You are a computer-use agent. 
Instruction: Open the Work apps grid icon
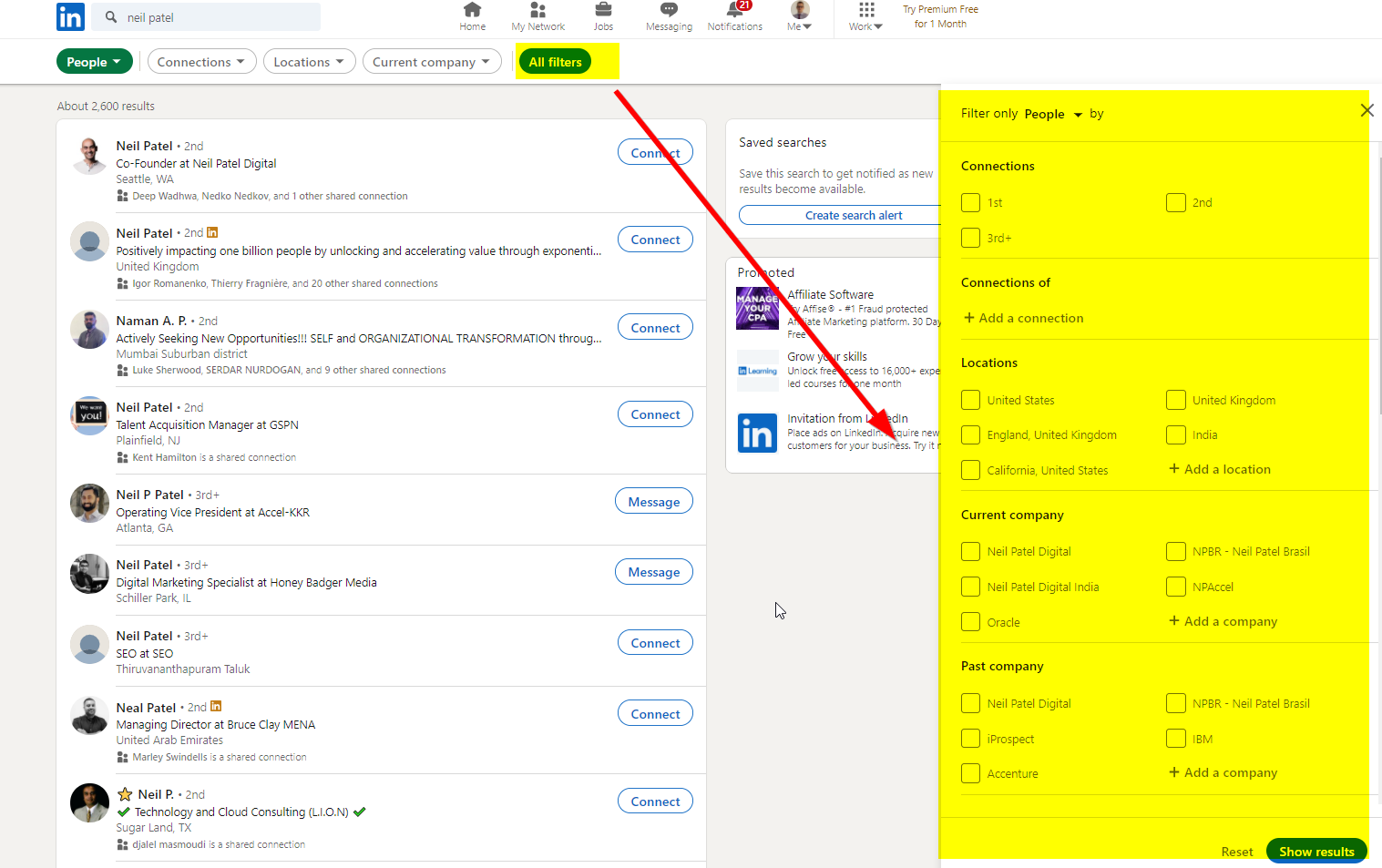pos(866,10)
